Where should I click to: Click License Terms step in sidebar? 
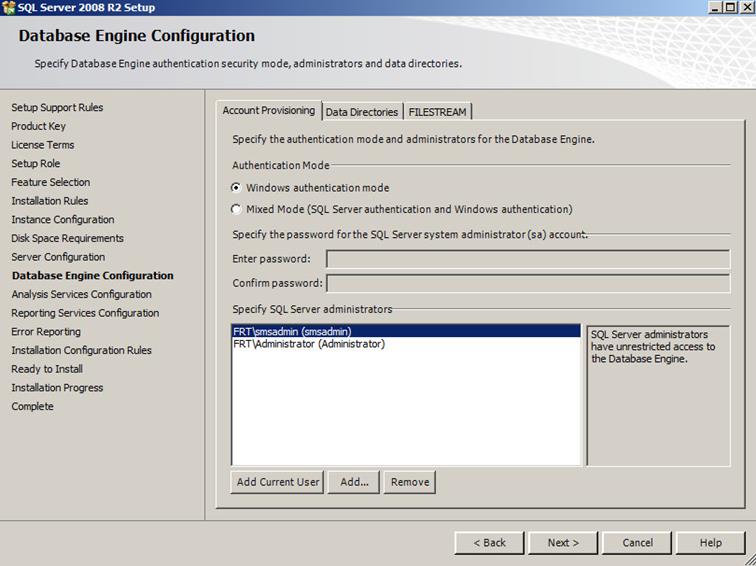[42, 145]
